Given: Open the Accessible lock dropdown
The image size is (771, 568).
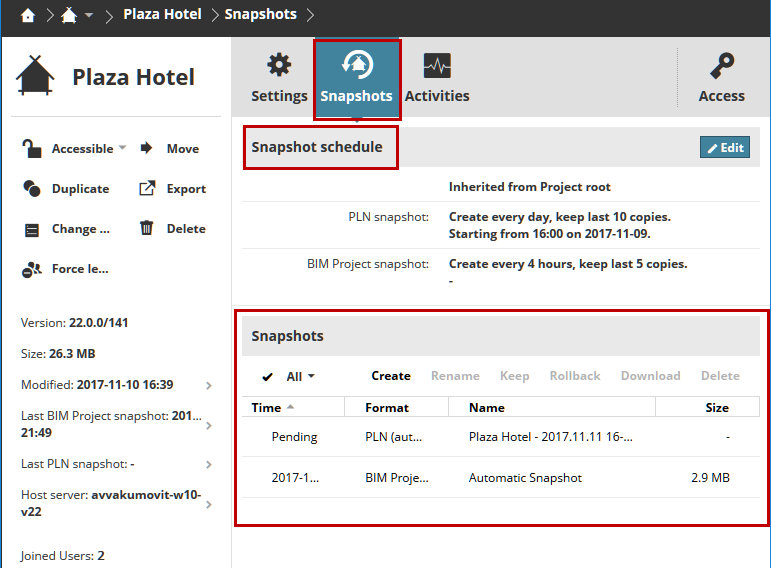Looking at the screenshot, I should click(122, 148).
